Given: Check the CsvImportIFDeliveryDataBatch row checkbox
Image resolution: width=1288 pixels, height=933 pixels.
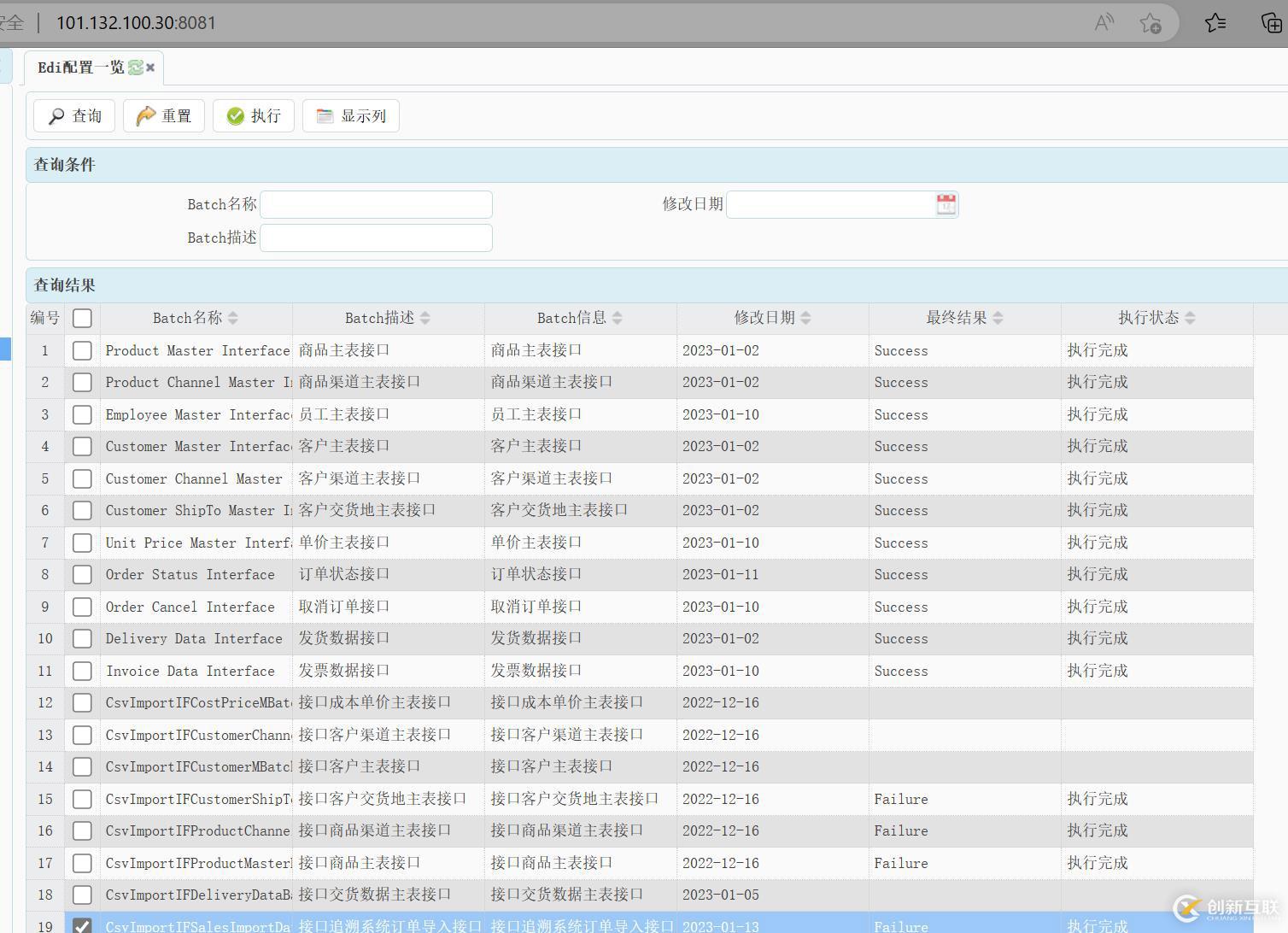Looking at the screenshot, I should pos(82,895).
